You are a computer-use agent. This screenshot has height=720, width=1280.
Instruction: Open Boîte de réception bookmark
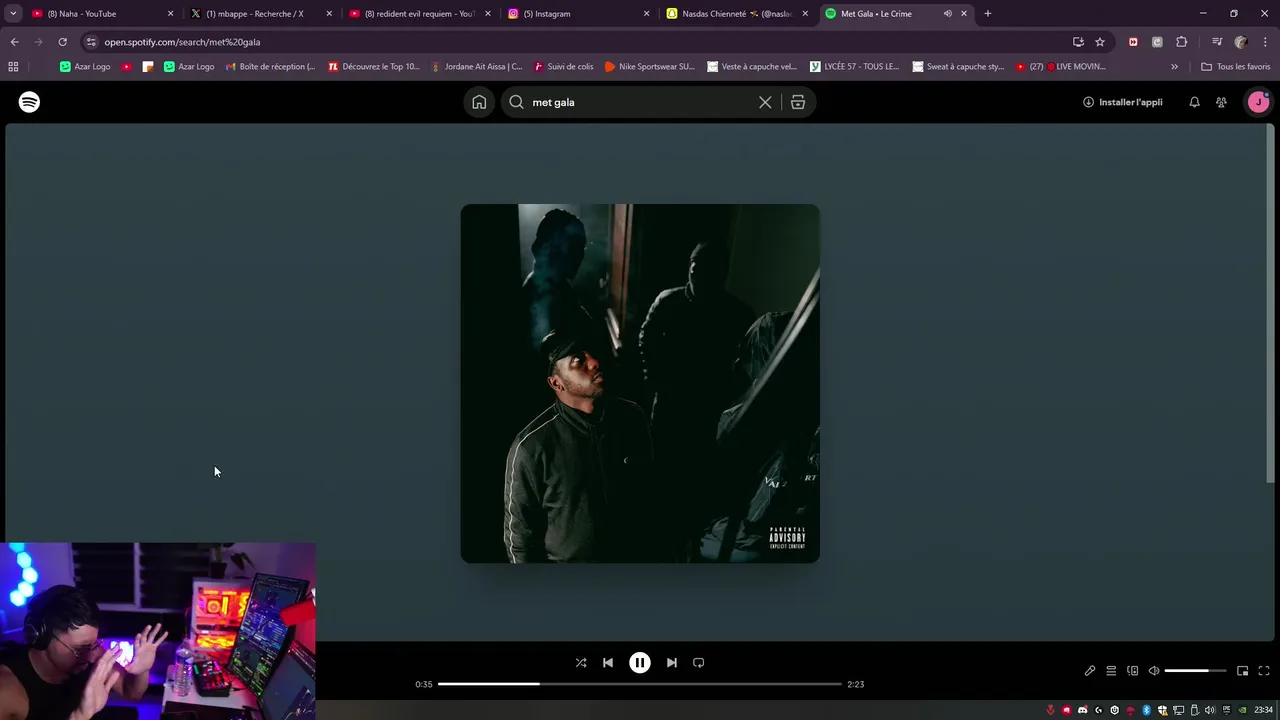coord(270,67)
